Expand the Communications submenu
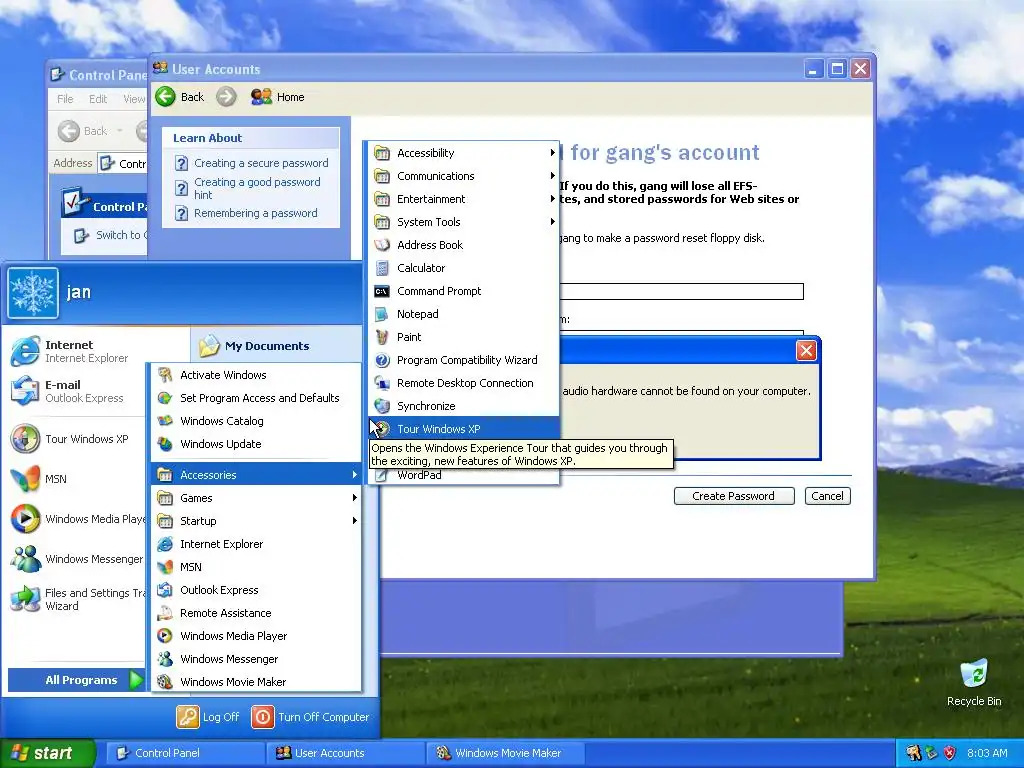The height and width of the screenshot is (768, 1024). point(463,176)
